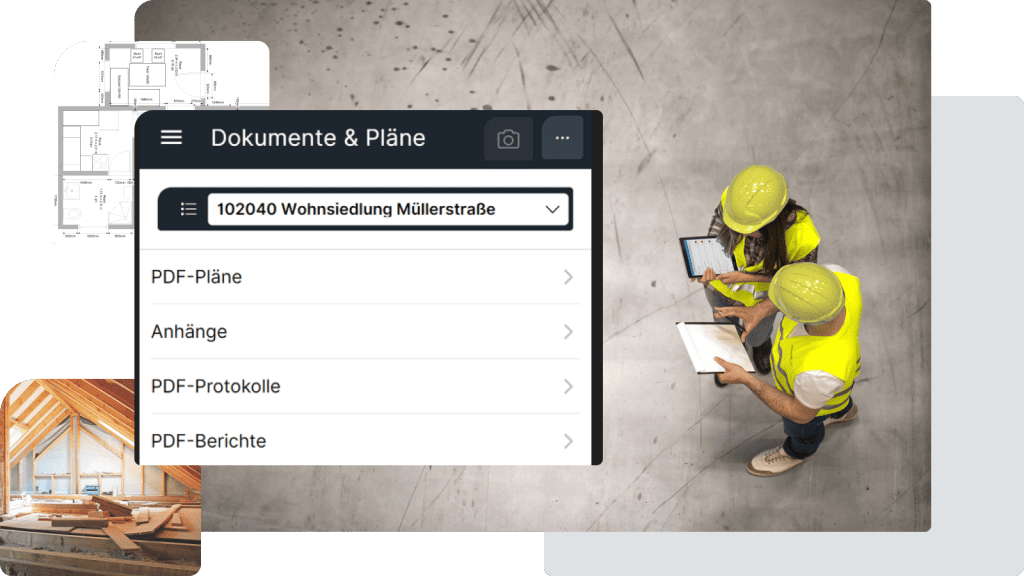Screen dimensions: 1024x576
Task: Select the Dokumente & Pläne title
Action: tap(318, 138)
